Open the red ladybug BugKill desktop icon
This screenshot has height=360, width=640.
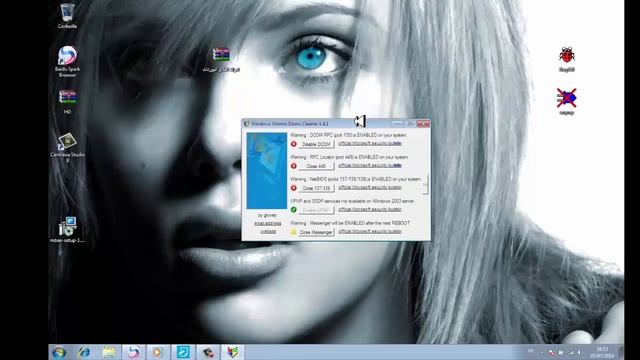tap(567, 59)
